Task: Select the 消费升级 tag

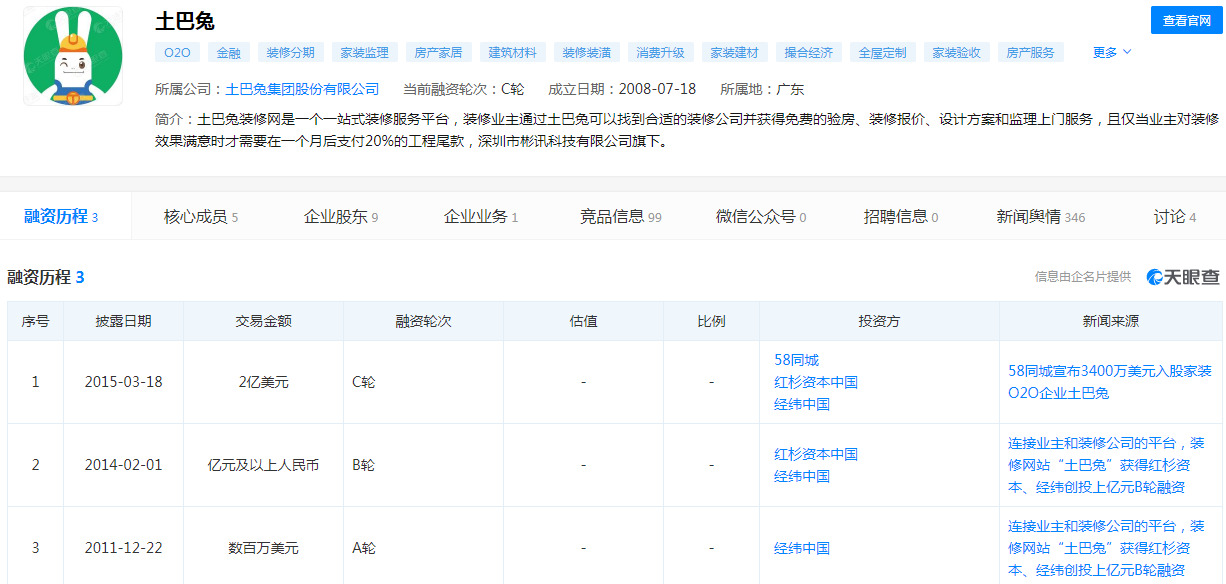Action: point(660,53)
